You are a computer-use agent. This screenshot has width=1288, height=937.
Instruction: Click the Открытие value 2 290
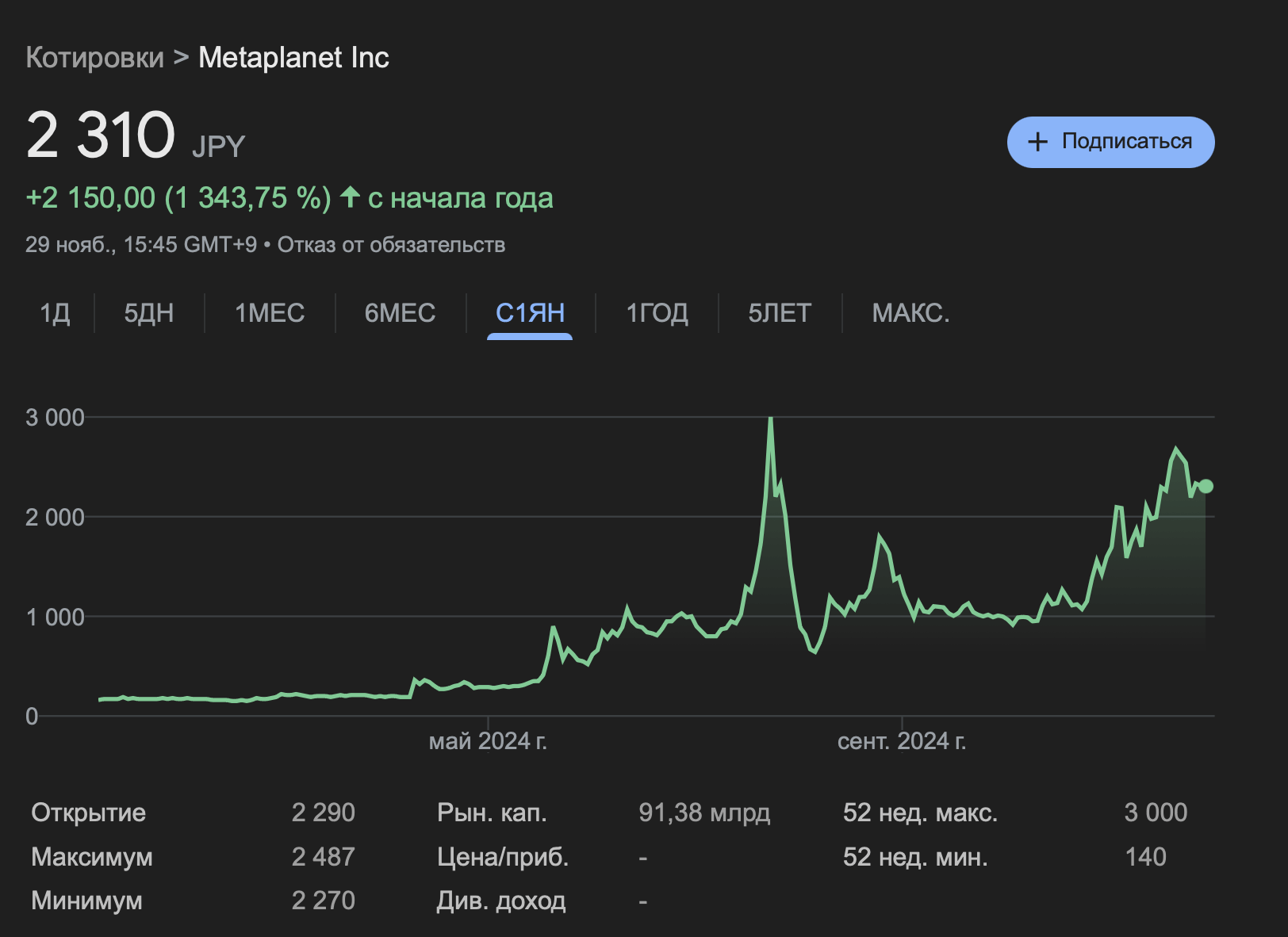pos(323,813)
